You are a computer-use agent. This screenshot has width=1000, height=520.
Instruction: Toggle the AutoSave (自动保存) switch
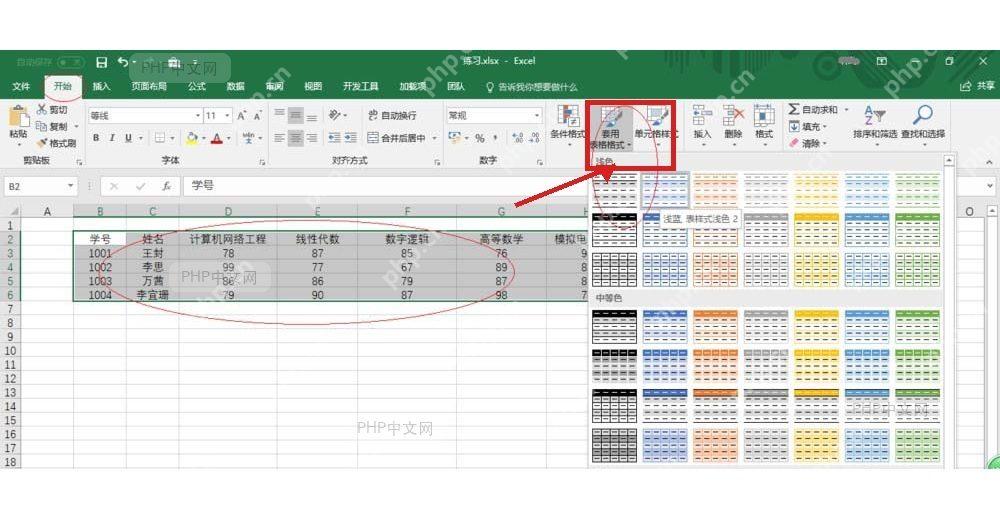(x=70, y=62)
